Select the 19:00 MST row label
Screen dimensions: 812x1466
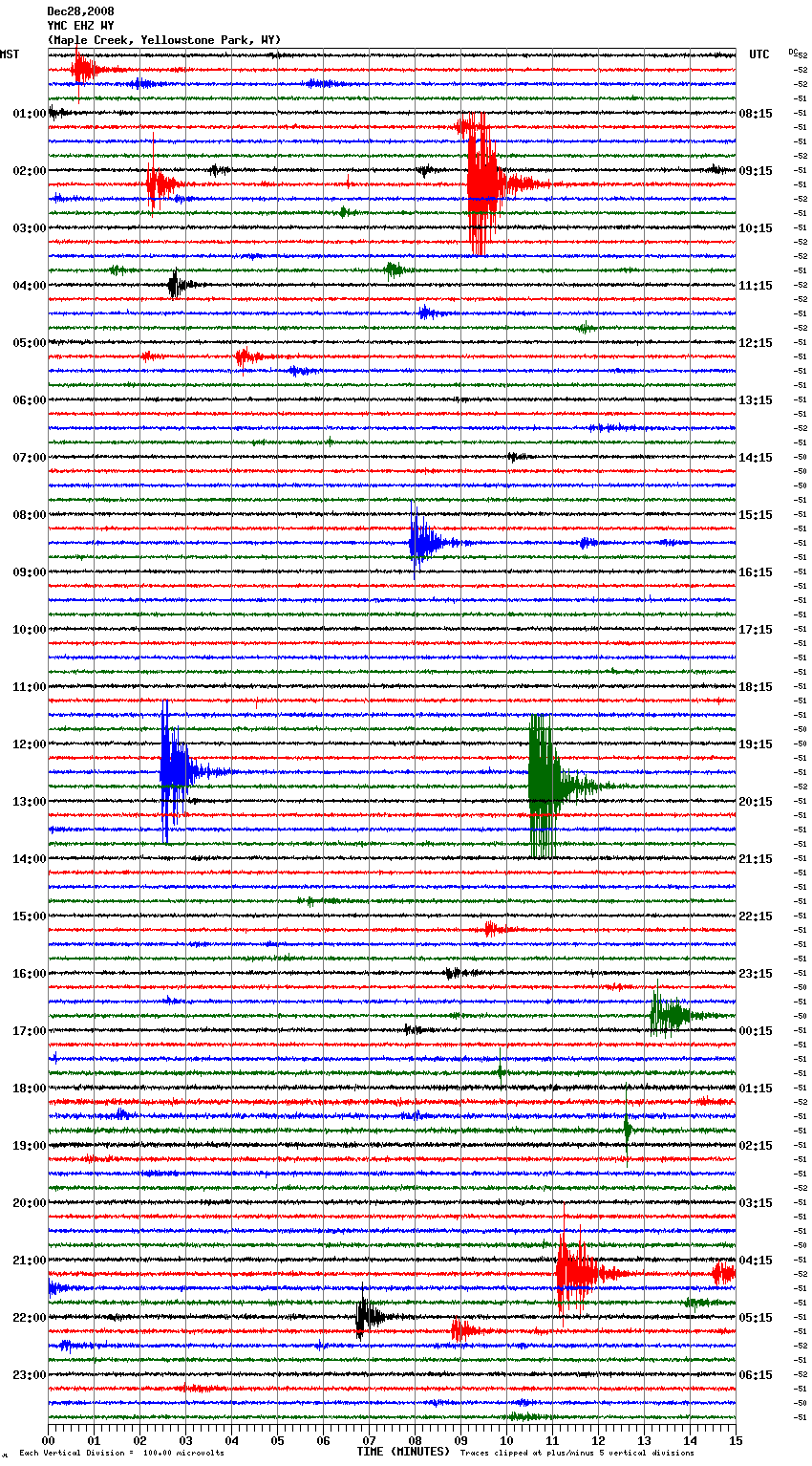[x=29, y=1146]
